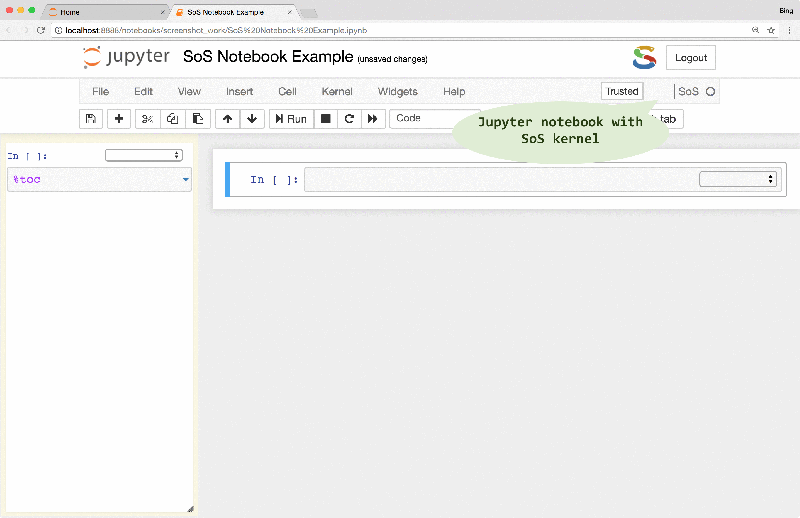This screenshot has height=518, width=800.
Task: Click the save and checkpoint icon
Action: click(x=91, y=119)
